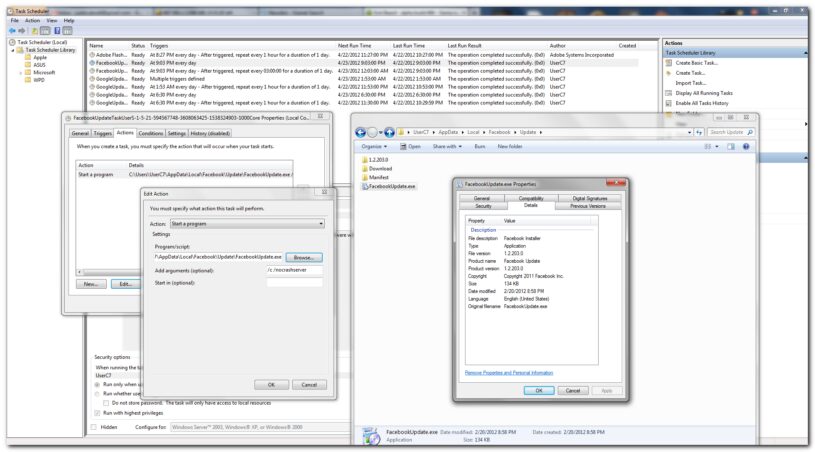Screen dimensions: 815x452
Task: Select Run whether user is logged on or not
Action: click(x=97, y=394)
